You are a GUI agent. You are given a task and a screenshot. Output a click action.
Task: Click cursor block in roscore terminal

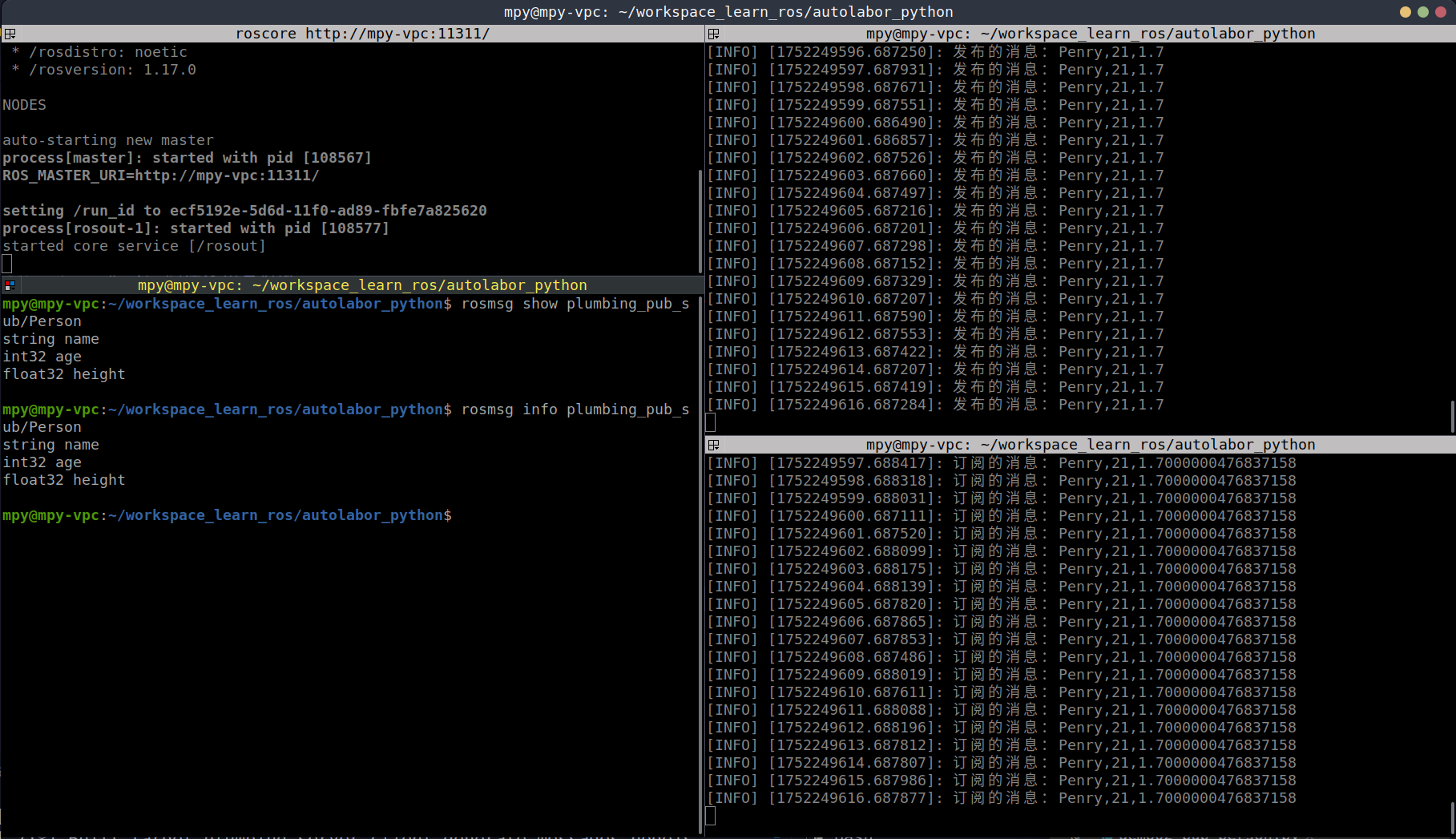pos(7,264)
